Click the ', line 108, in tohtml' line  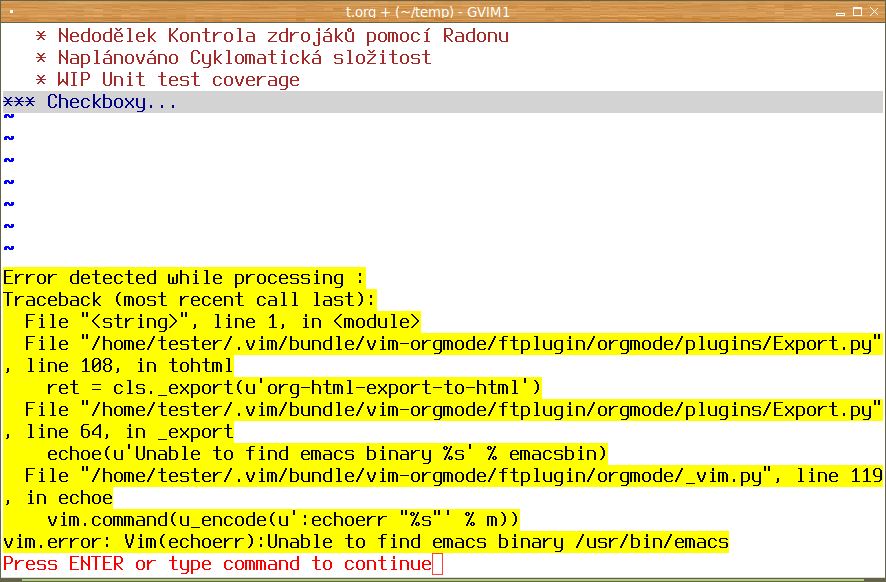pos(118,366)
